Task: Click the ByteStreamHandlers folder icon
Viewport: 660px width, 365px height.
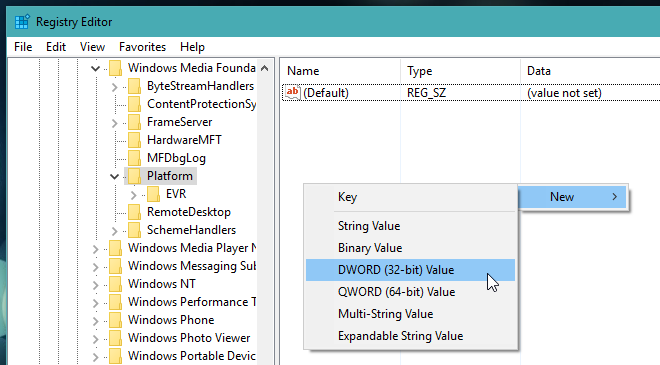Action: click(x=134, y=86)
